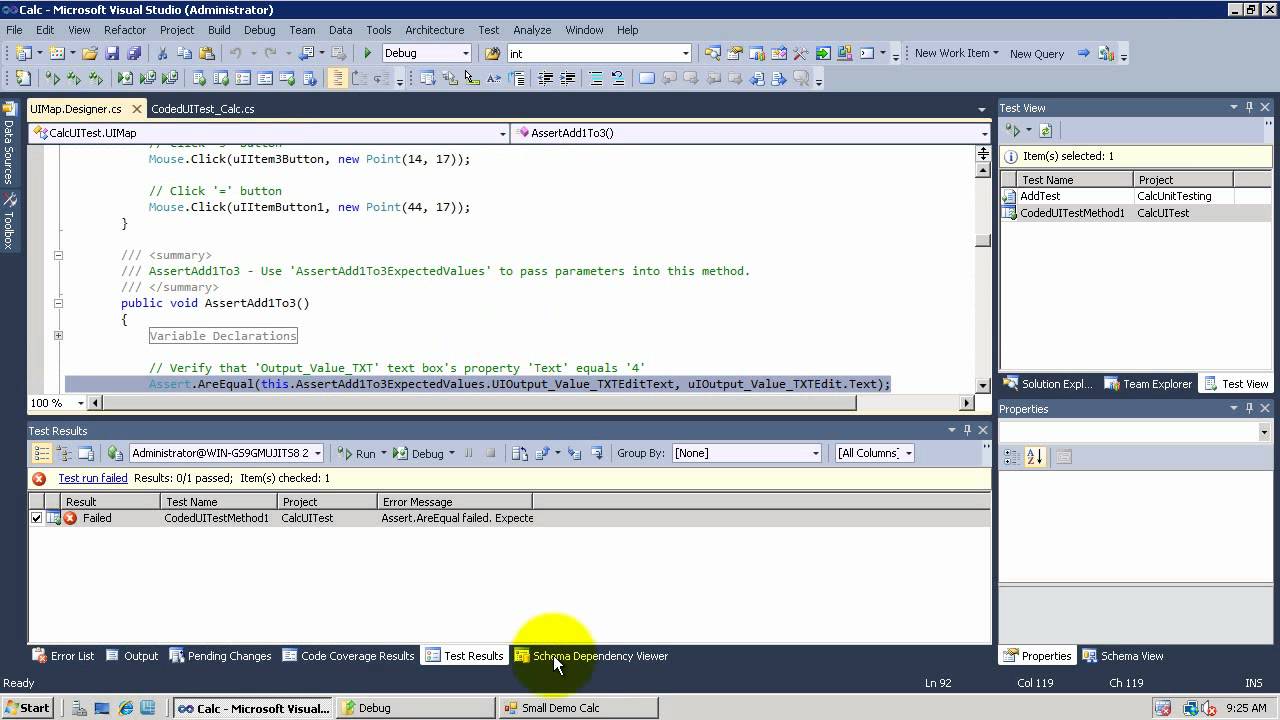Click the Save icon in toolbar
1280x720 pixels.
pyautogui.click(x=112, y=53)
